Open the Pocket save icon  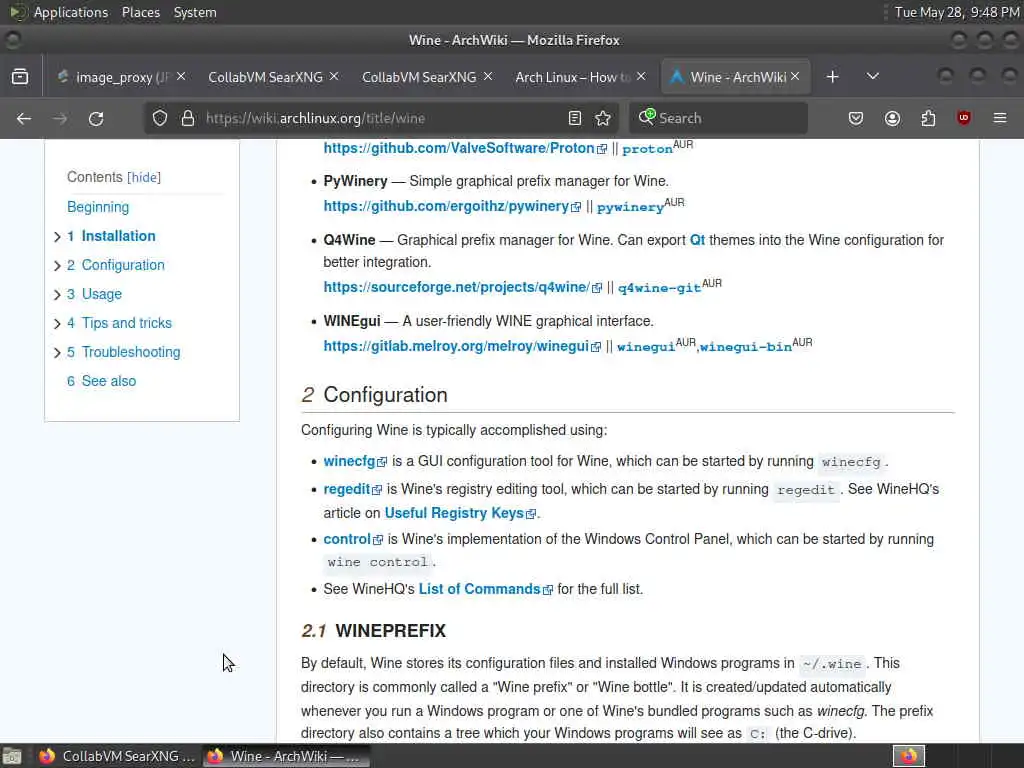[x=856, y=118]
